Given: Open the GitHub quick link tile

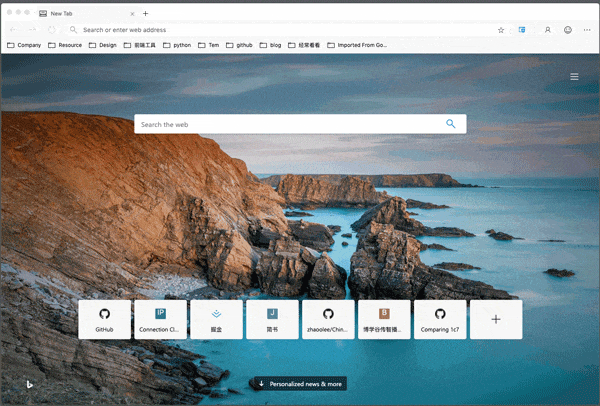Looking at the screenshot, I should (104, 320).
